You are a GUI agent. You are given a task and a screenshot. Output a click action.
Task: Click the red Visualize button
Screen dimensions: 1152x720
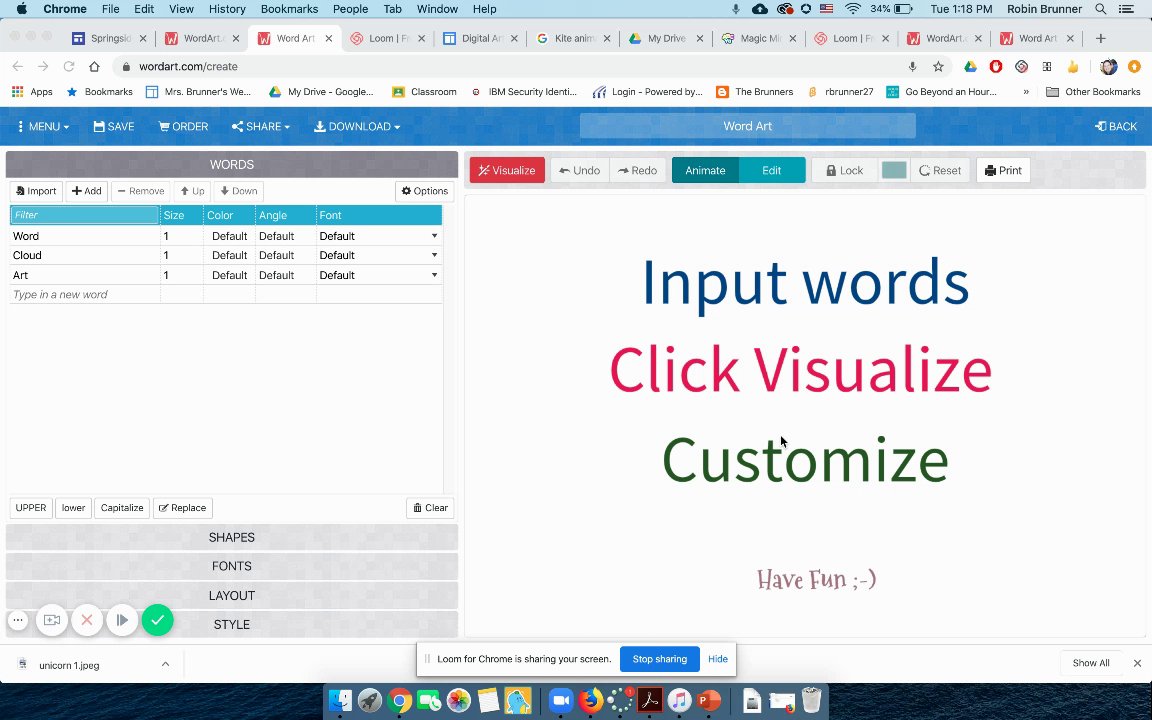(507, 170)
